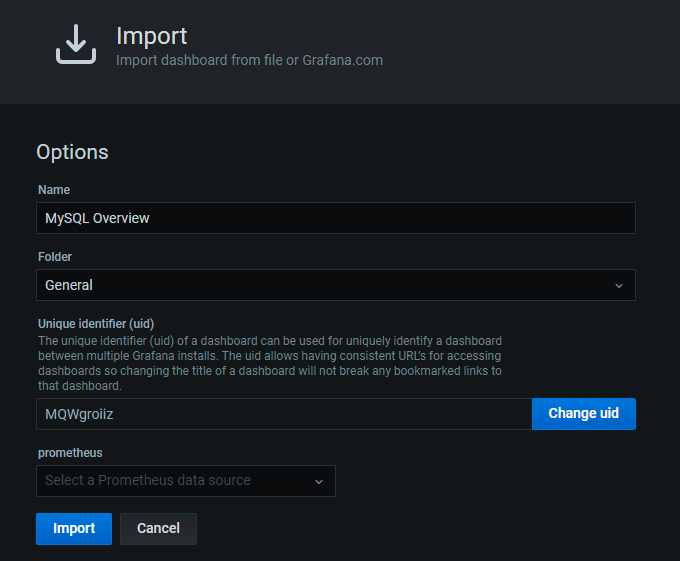Click the prometheus label
This screenshot has width=680, height=561.
pyautogui.click(x=70, y=453)
